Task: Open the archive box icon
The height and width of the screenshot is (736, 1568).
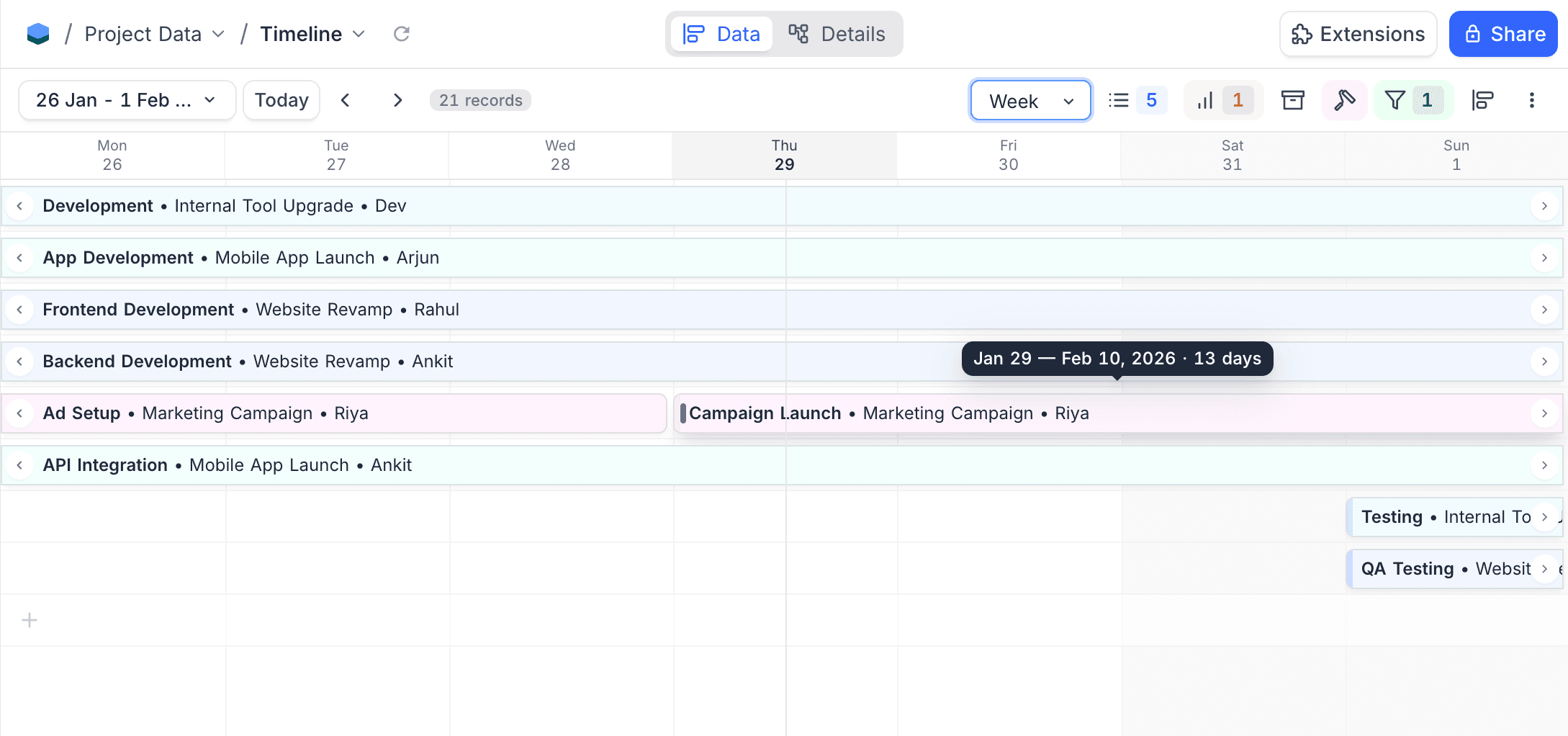Action: click(x=1292, y=100)
